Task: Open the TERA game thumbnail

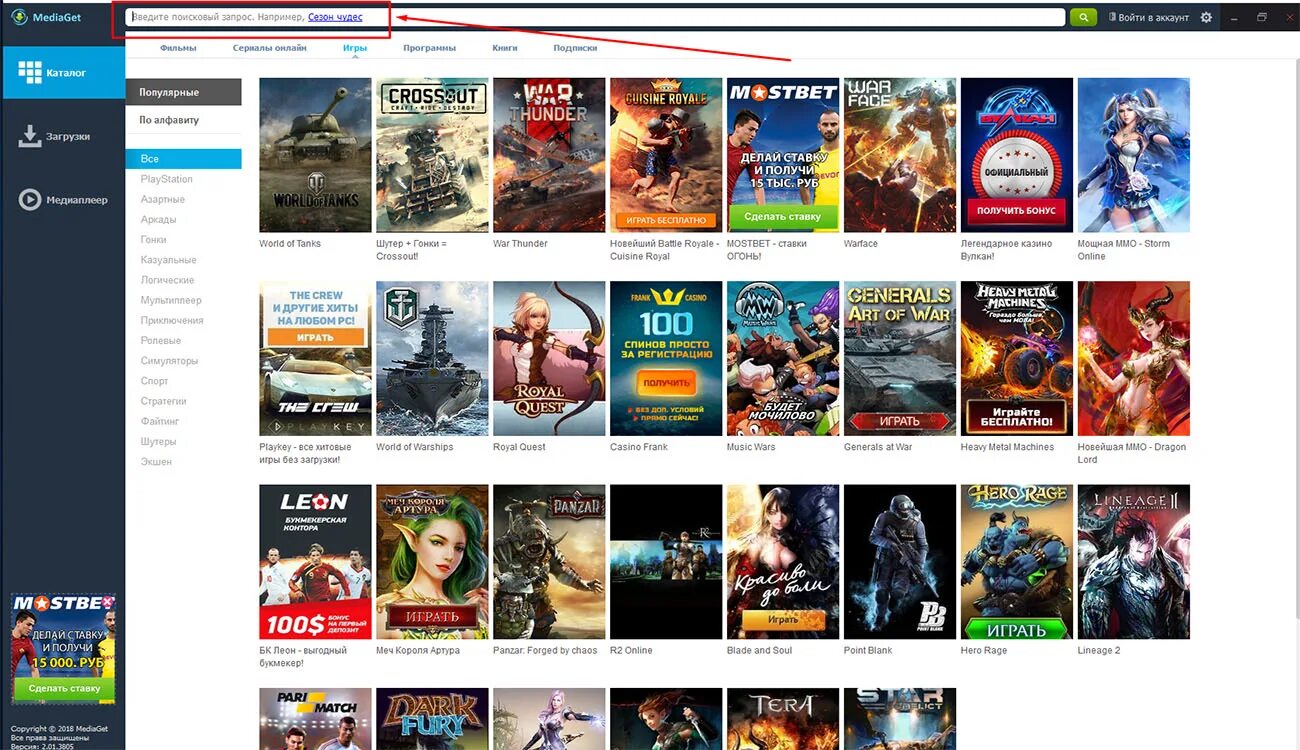Action: click(783, 719)
